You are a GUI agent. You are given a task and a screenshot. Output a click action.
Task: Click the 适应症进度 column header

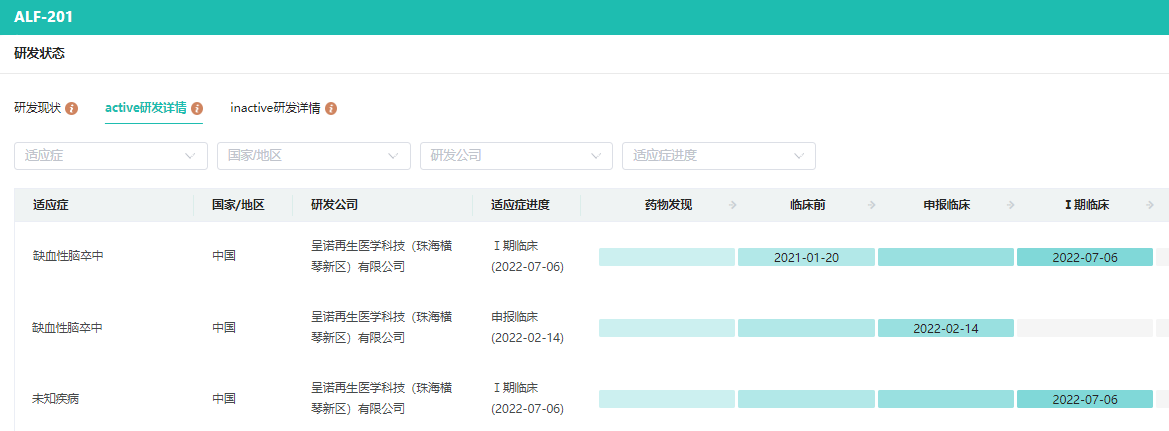[x=521, y=205]
